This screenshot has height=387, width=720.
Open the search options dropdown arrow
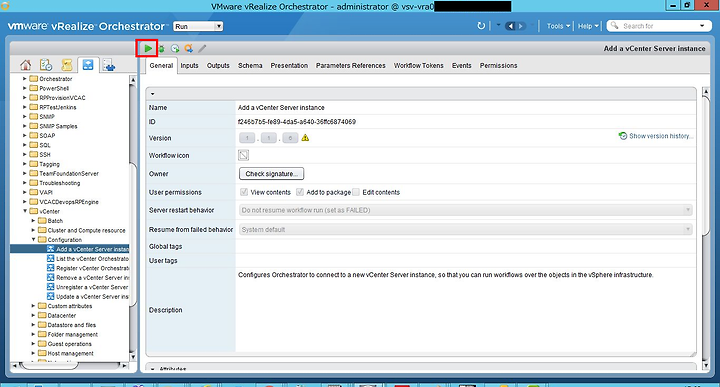(x=702, y=26)
